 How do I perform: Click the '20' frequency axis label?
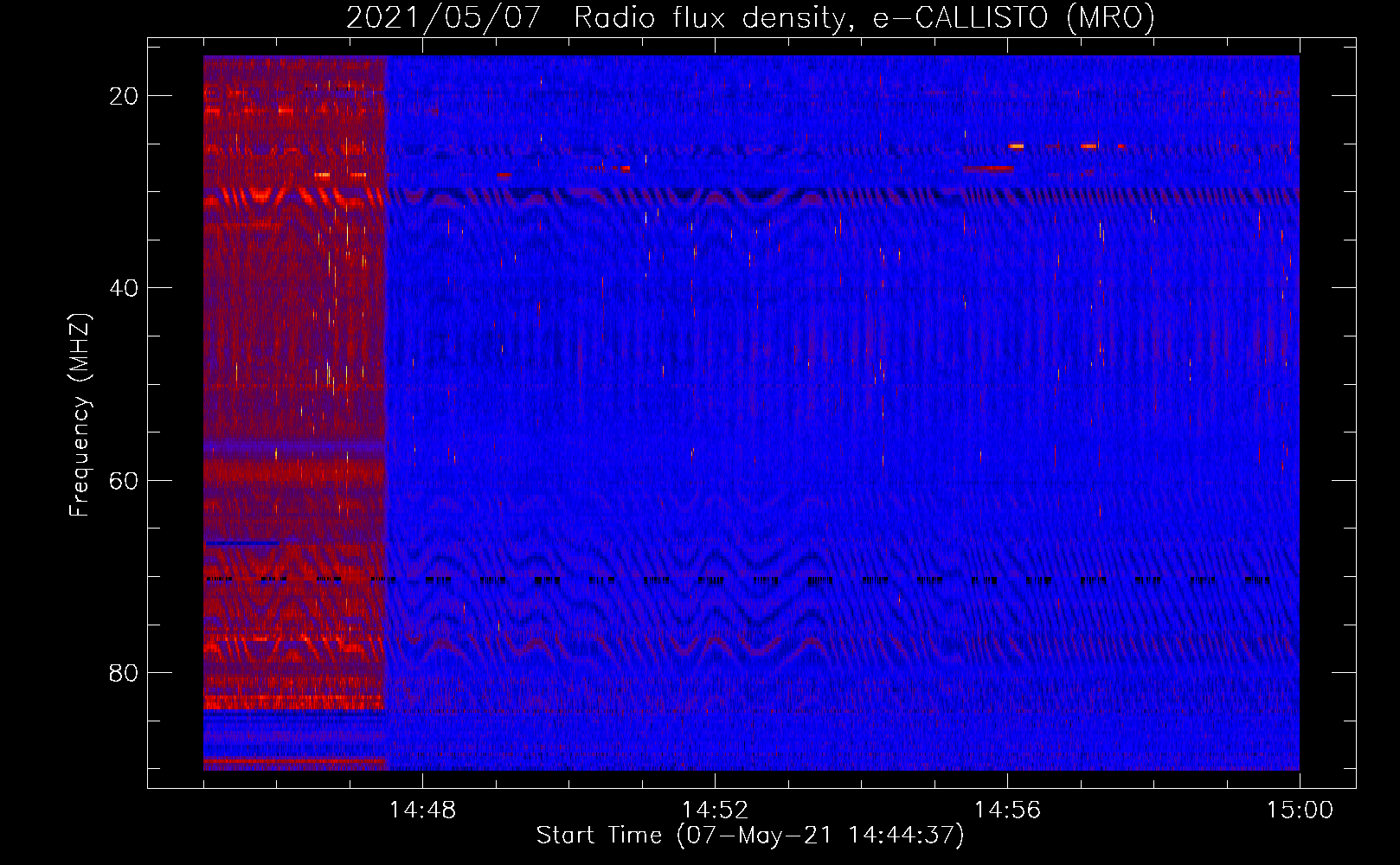click(x=124, y=96)
